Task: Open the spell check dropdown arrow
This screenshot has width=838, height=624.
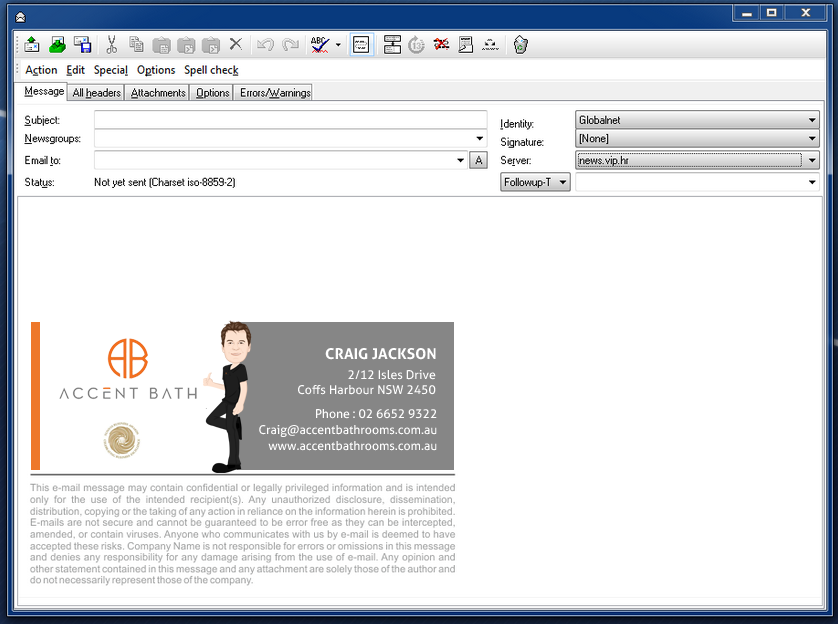Action: [338, 45]
